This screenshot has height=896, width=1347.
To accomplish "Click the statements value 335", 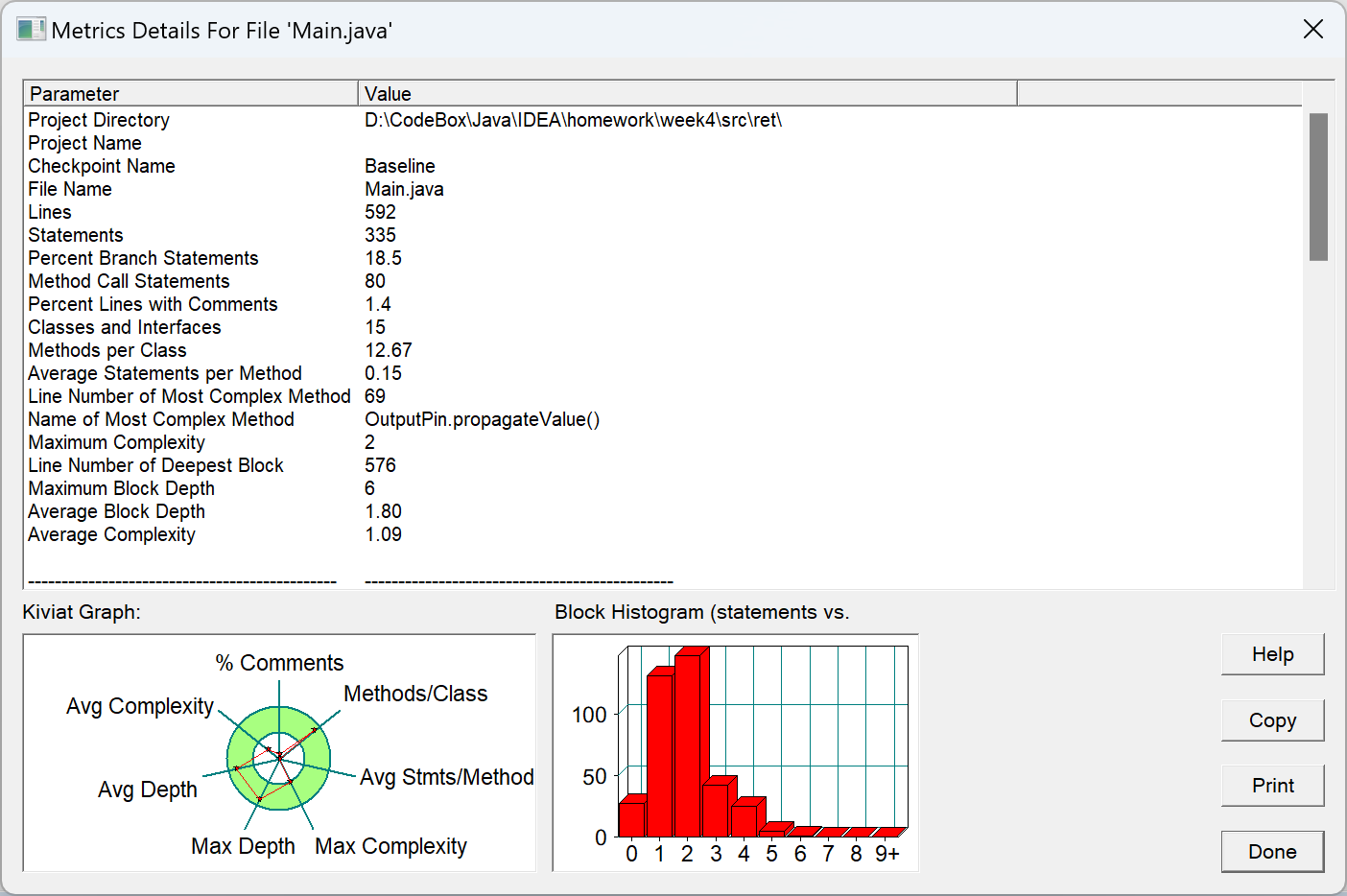I will pyautogui.click(x=380, y=235).
